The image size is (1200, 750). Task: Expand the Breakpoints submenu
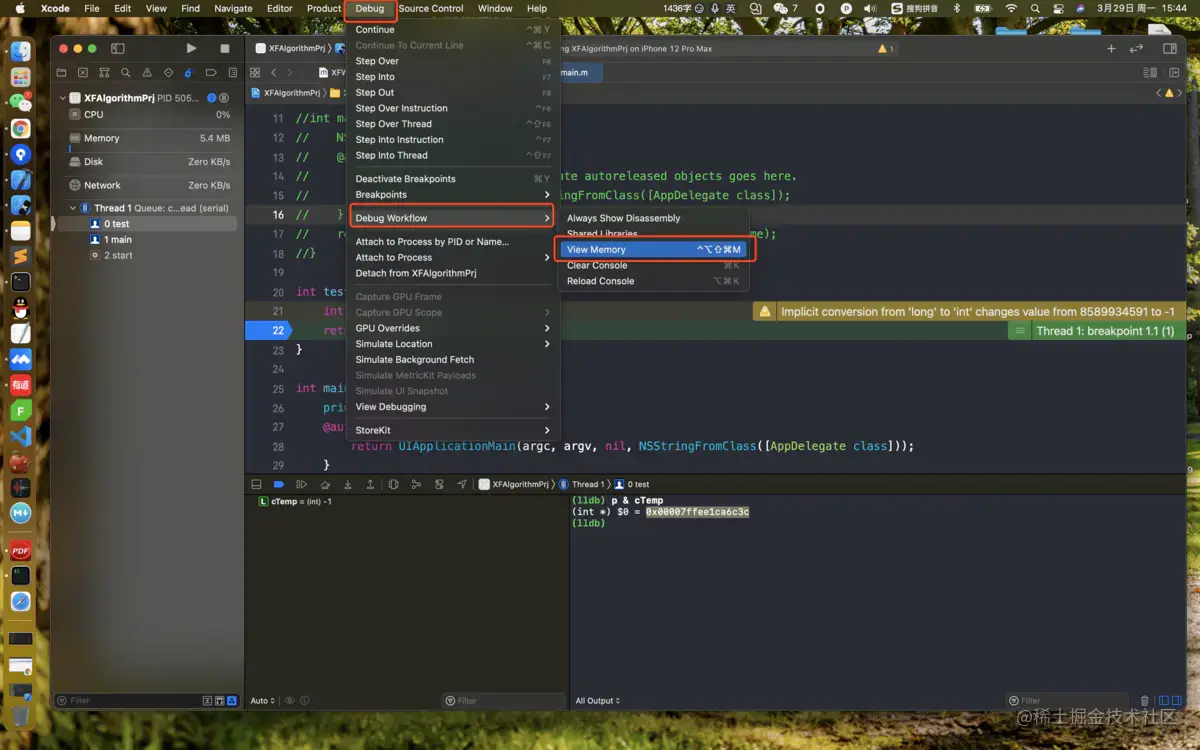[x=453, y=195]
